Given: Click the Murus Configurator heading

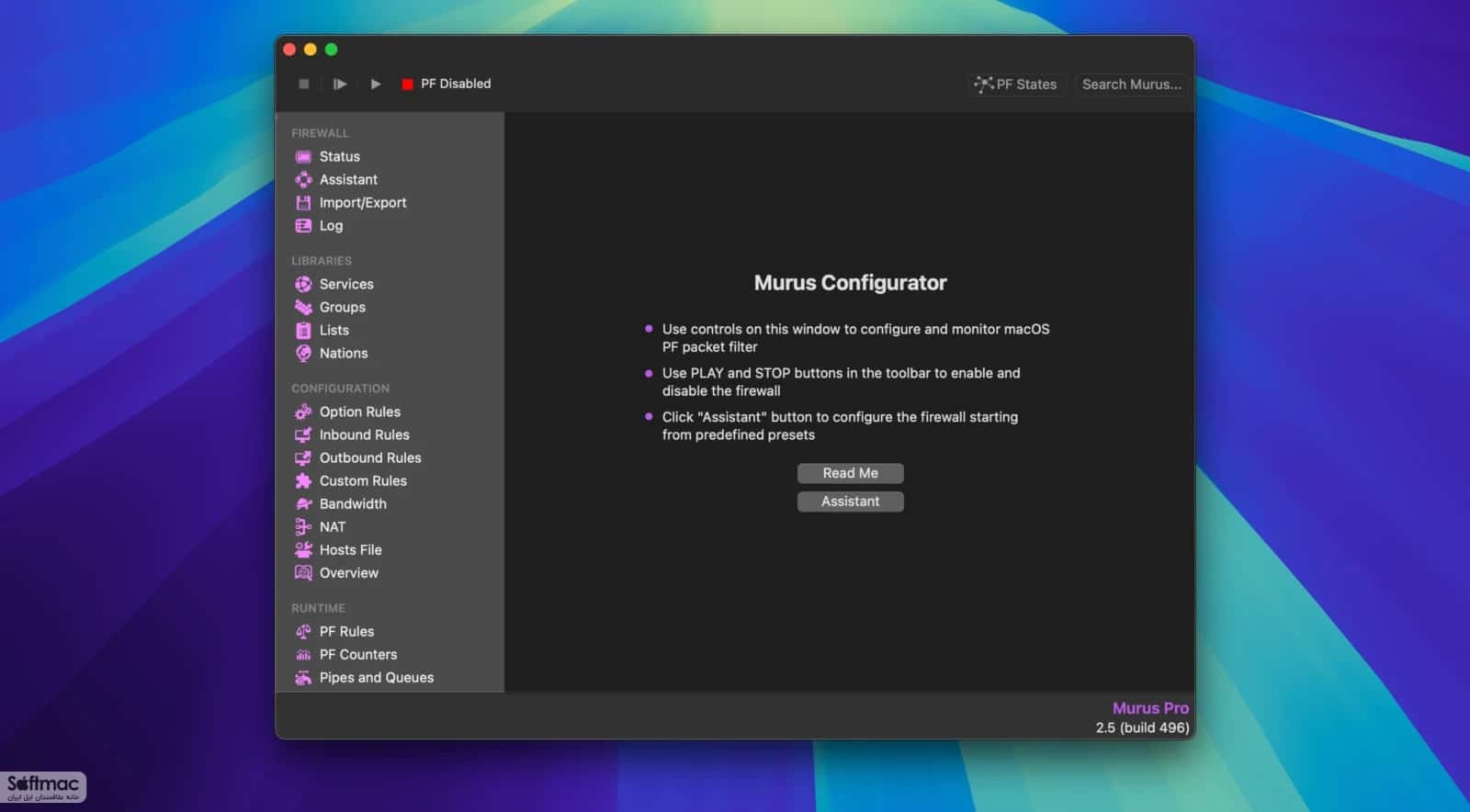Looking at the screenshot, I should [x=851, y=283].
